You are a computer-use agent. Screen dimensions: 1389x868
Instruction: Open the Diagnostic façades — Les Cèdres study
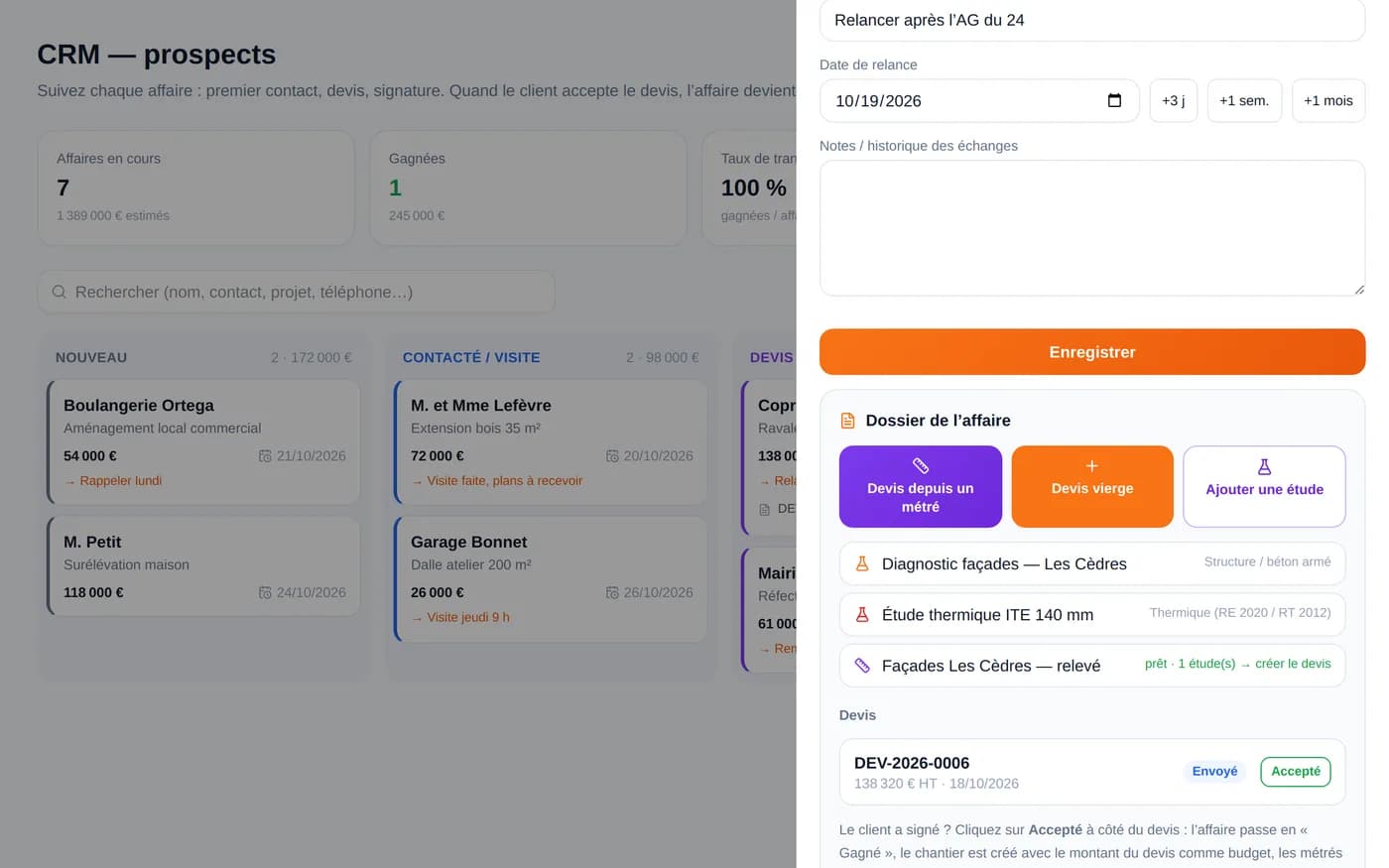tap(1092, 563)
